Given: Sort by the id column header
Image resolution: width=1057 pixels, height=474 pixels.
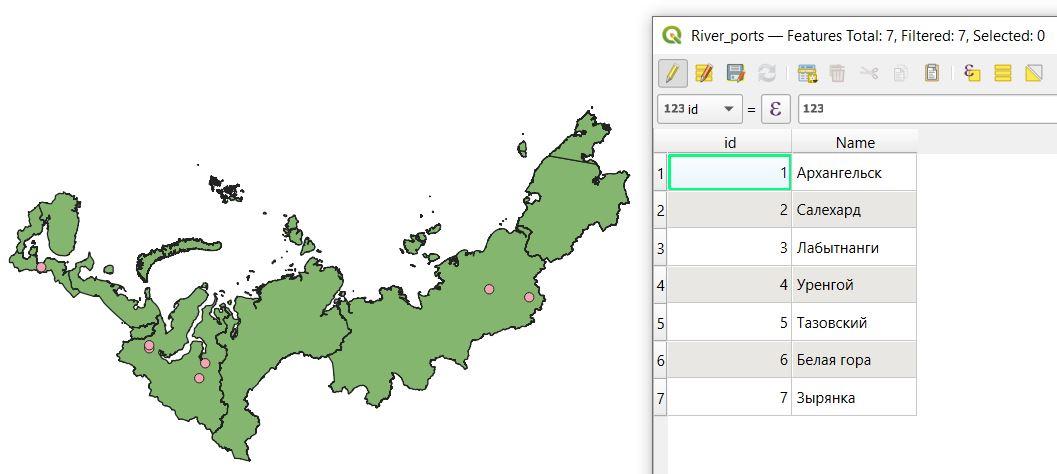Looking at the screenshot, I should pos(729,142).
